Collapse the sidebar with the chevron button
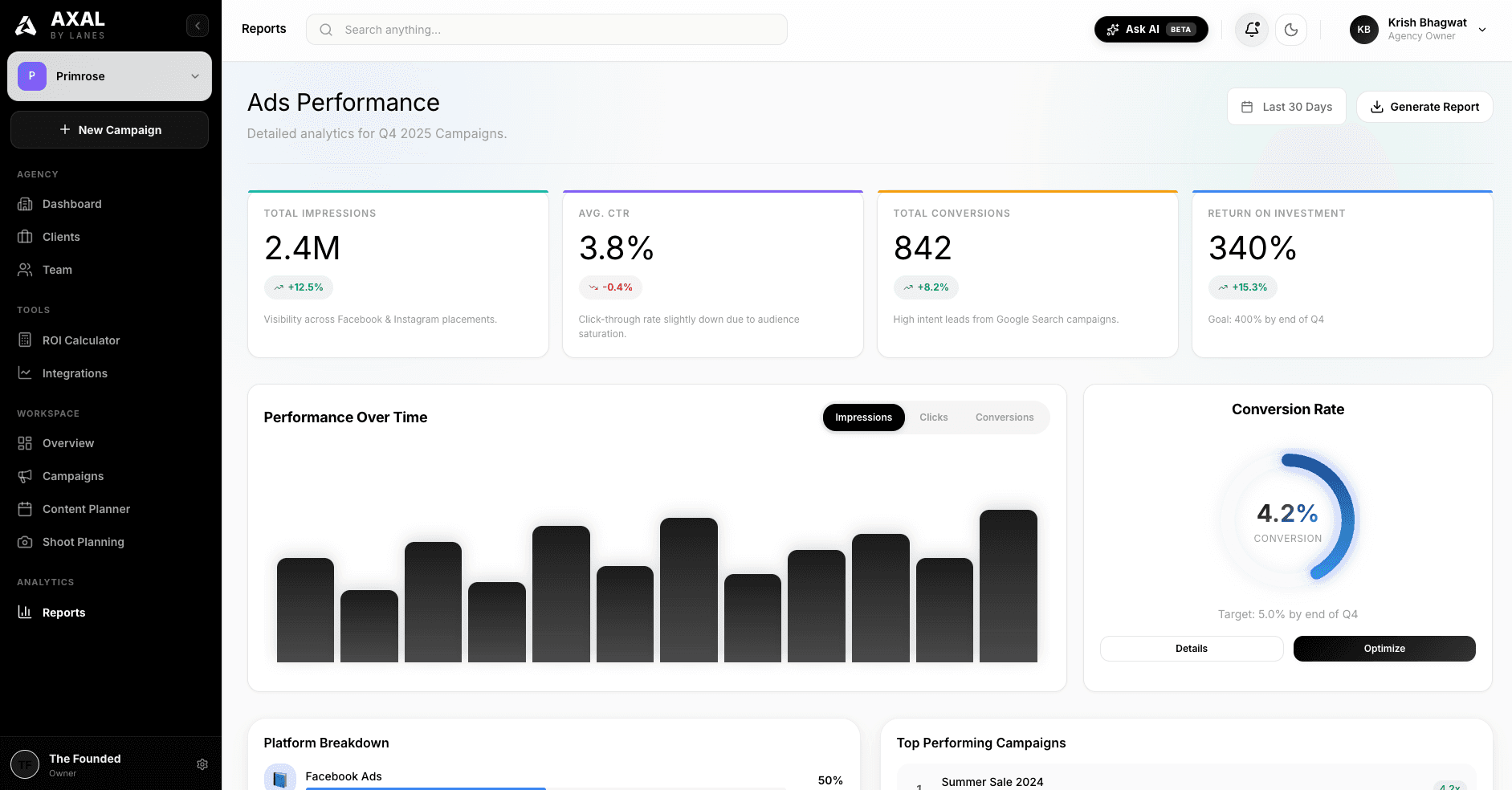This screenshot has height=790, width=1512. [198, 26]
